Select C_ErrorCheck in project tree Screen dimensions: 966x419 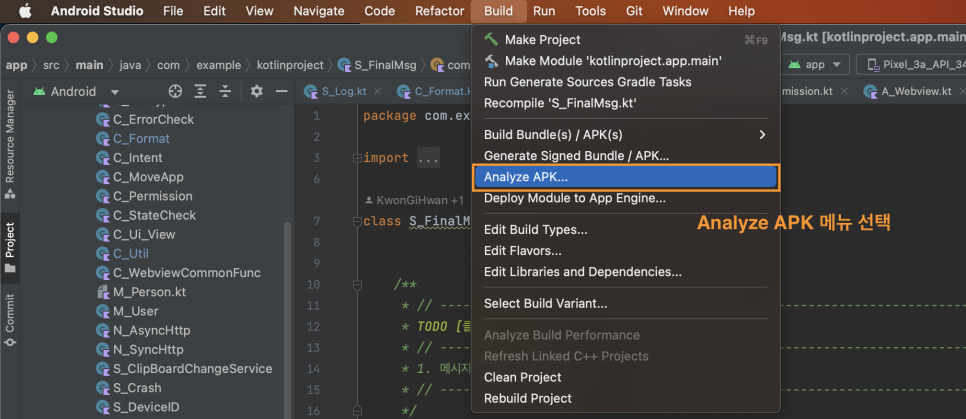153,119
